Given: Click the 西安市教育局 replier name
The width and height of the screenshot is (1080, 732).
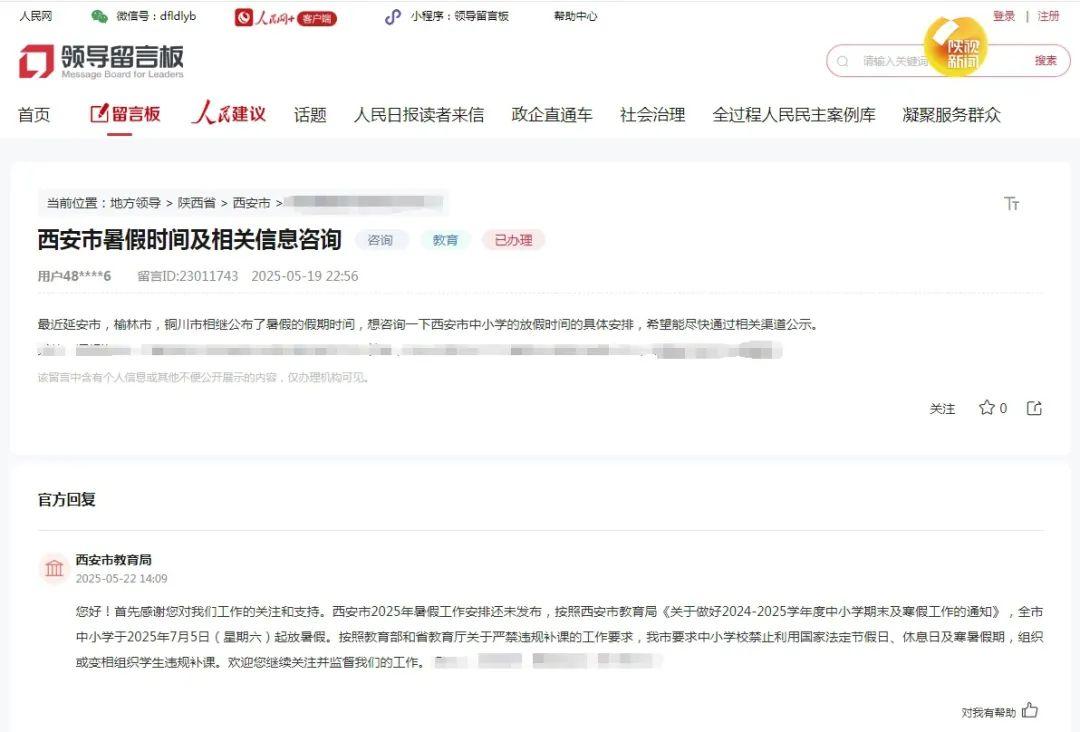Looking at the screenshot, I should (114, 560).
